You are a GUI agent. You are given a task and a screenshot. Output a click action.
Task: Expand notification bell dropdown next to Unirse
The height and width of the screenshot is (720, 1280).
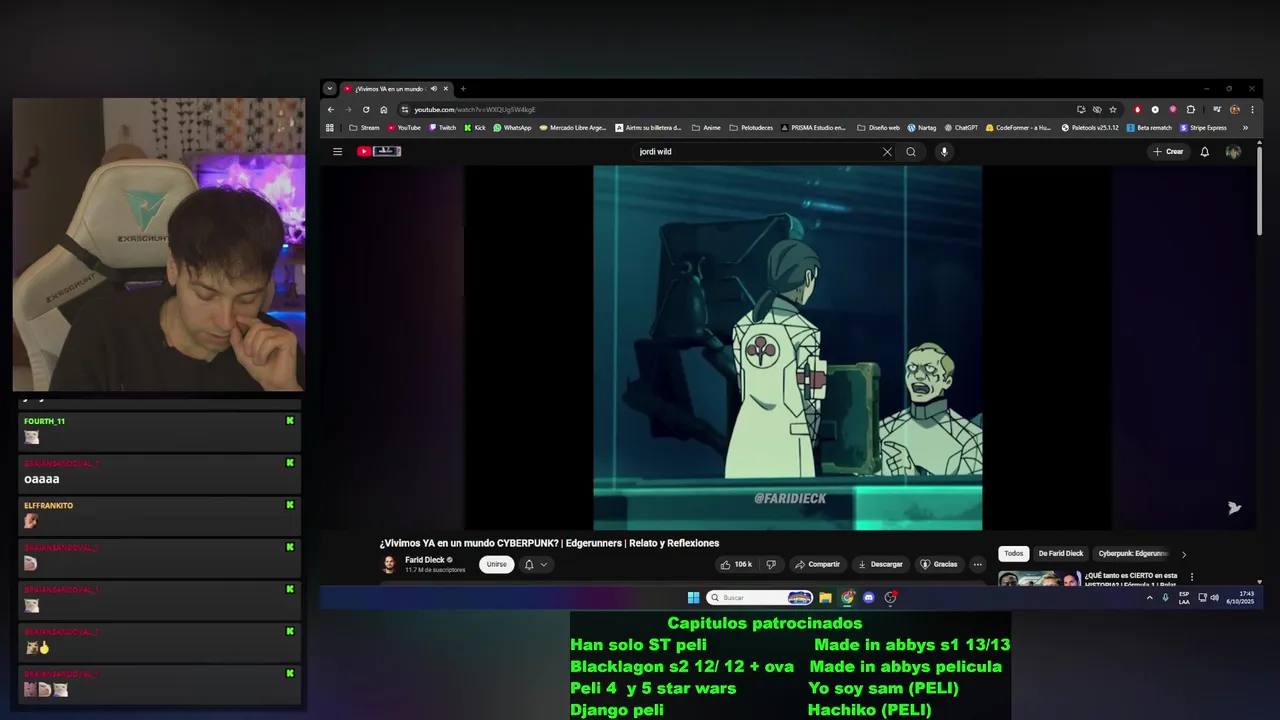[536, 564]
